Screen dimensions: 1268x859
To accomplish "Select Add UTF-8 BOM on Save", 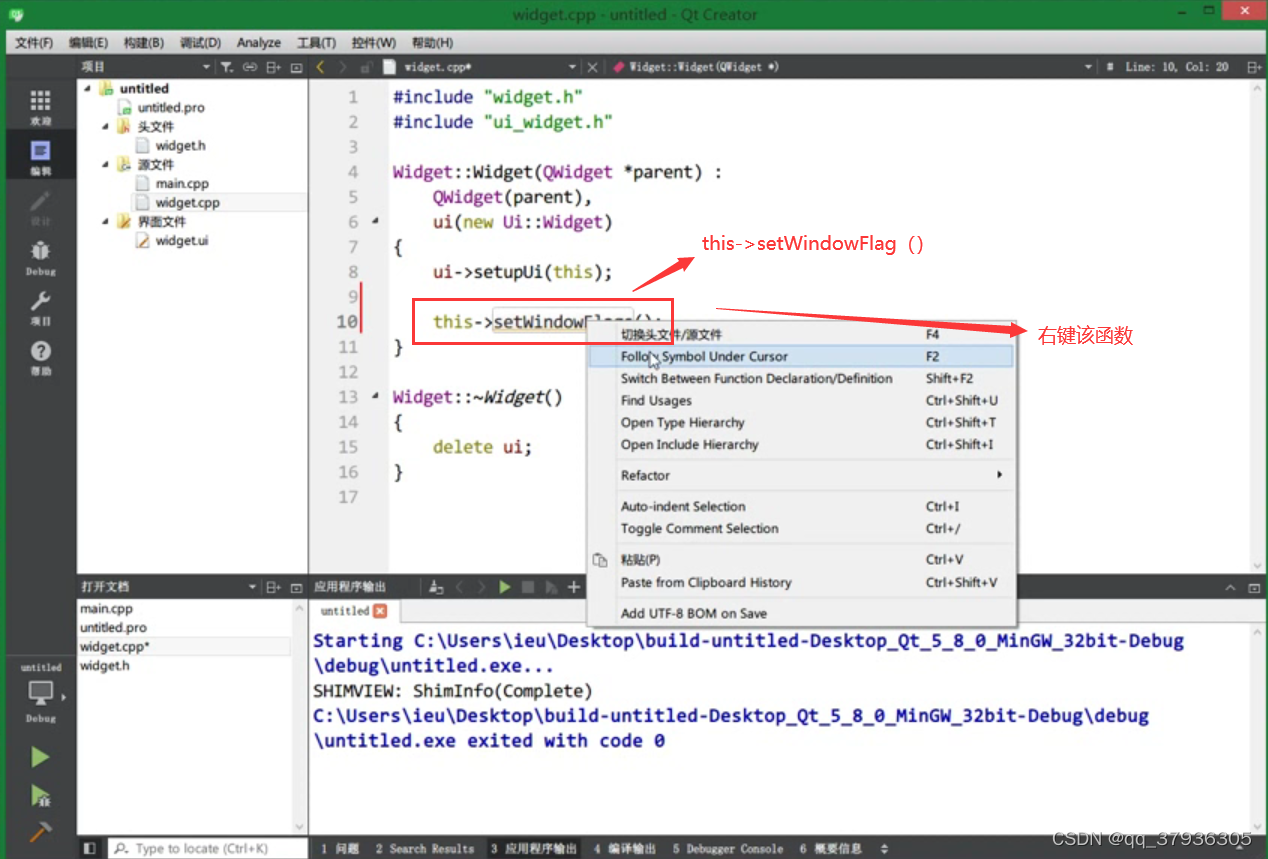I will point(801,613).
